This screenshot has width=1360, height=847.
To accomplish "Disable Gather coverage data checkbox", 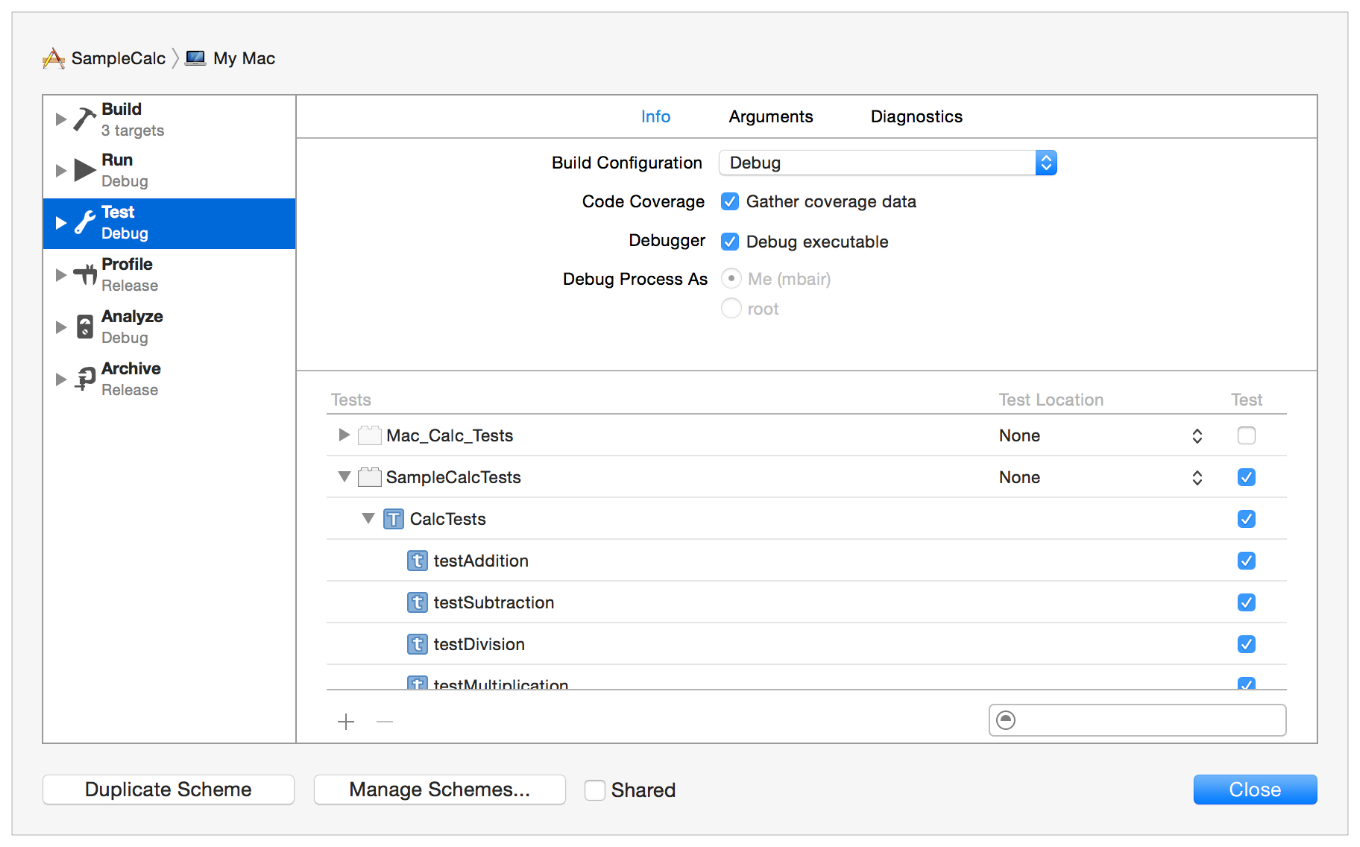I will click(730, 202).
